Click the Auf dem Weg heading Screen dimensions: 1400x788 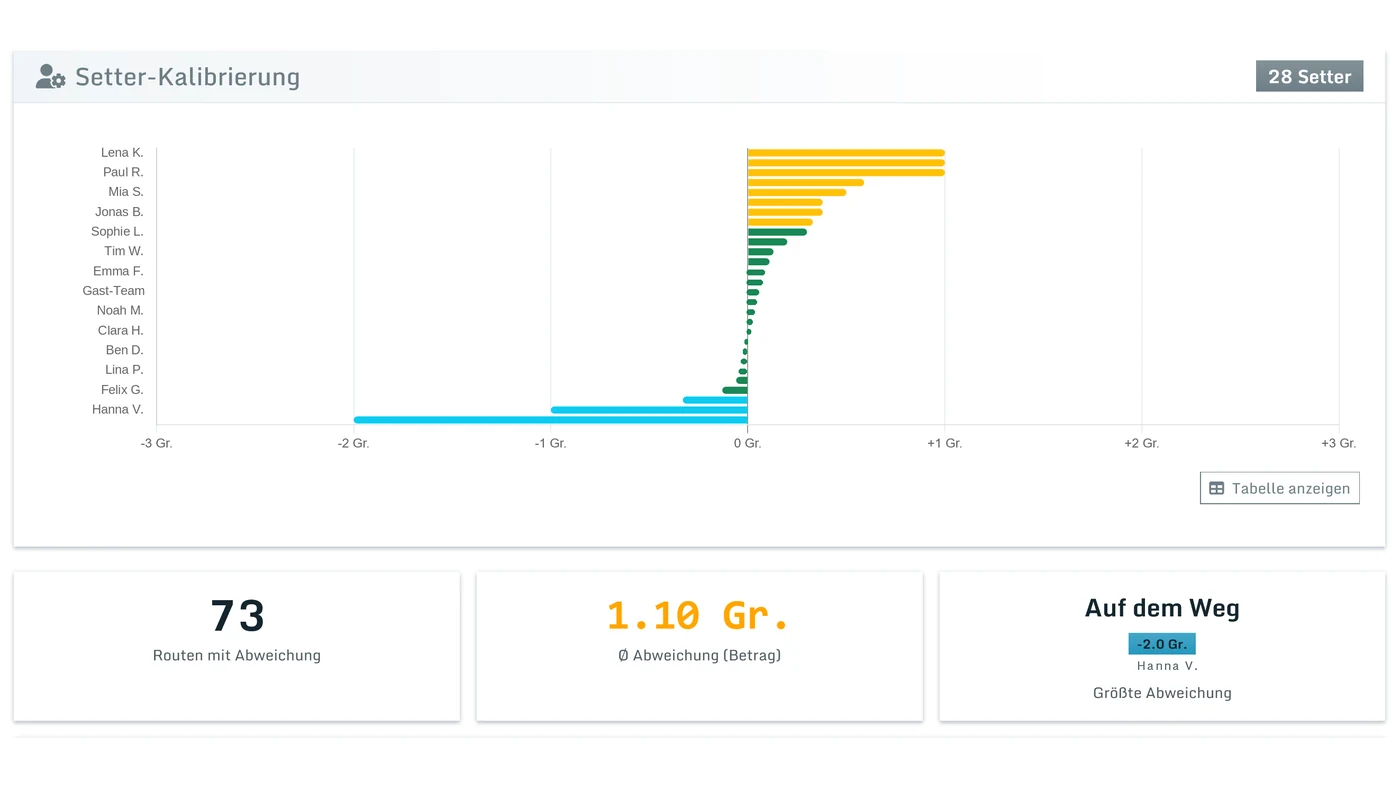(x=1162, y=608)
